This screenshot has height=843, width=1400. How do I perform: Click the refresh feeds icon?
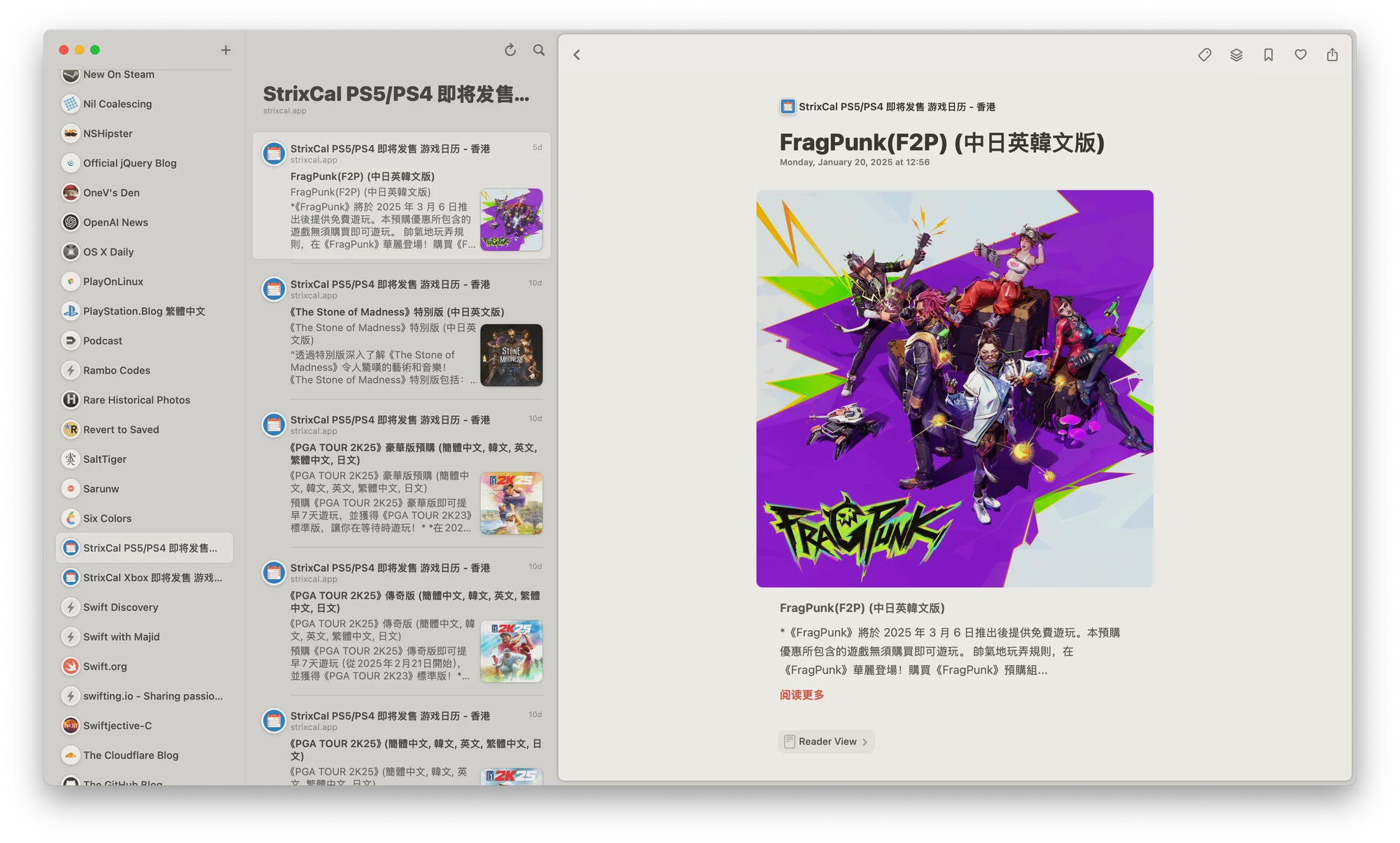click(x=510, y=50)
